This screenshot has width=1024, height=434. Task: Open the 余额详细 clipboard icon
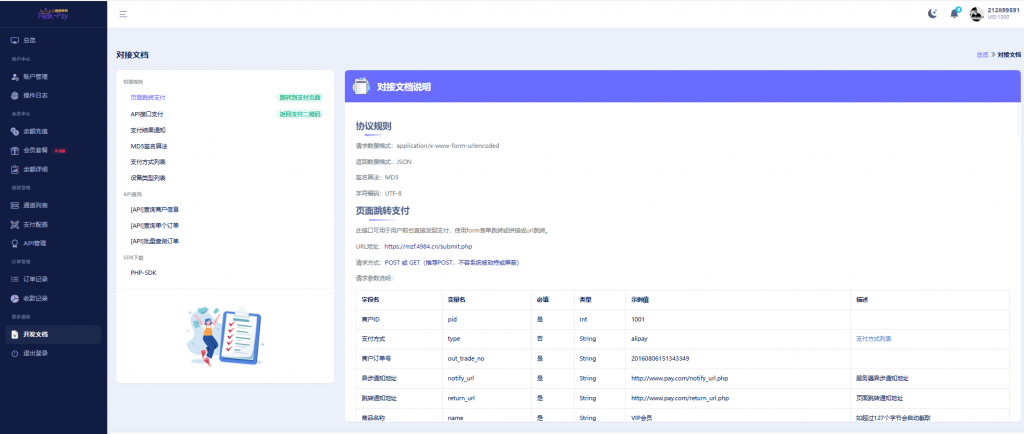coord(15,169)
